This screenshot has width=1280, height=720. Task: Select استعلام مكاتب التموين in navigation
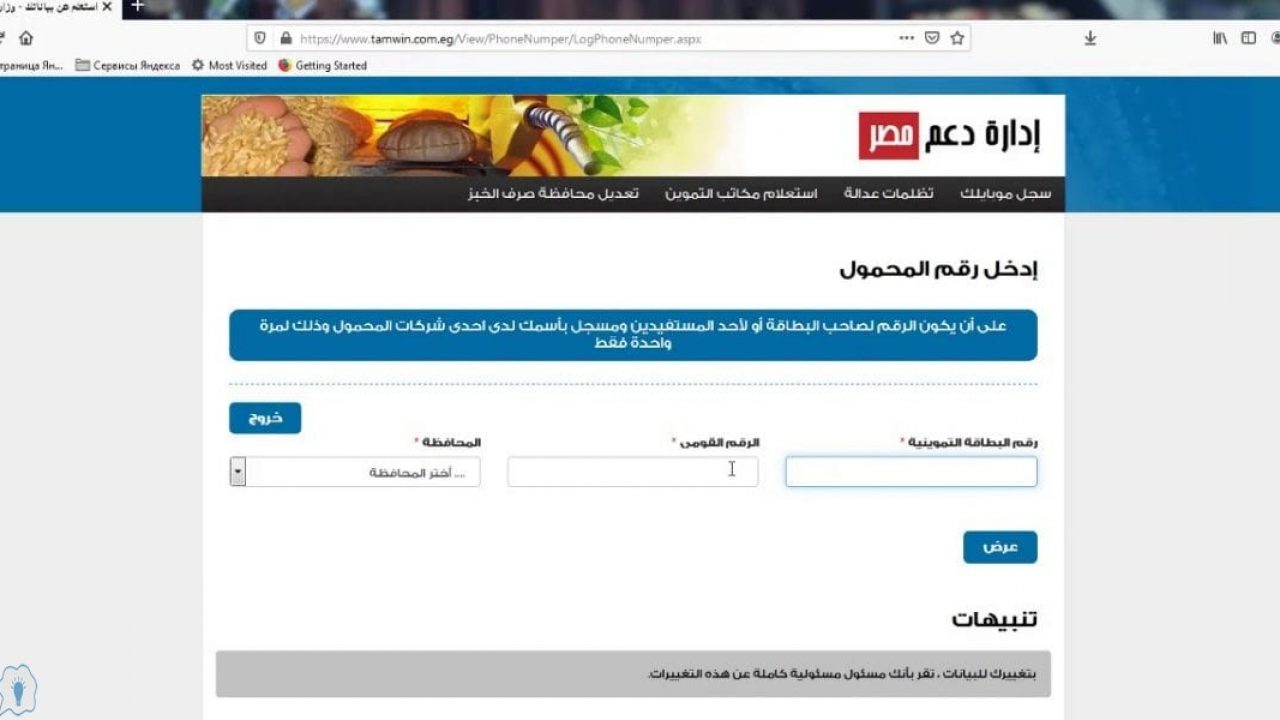[x=742, y=193]
